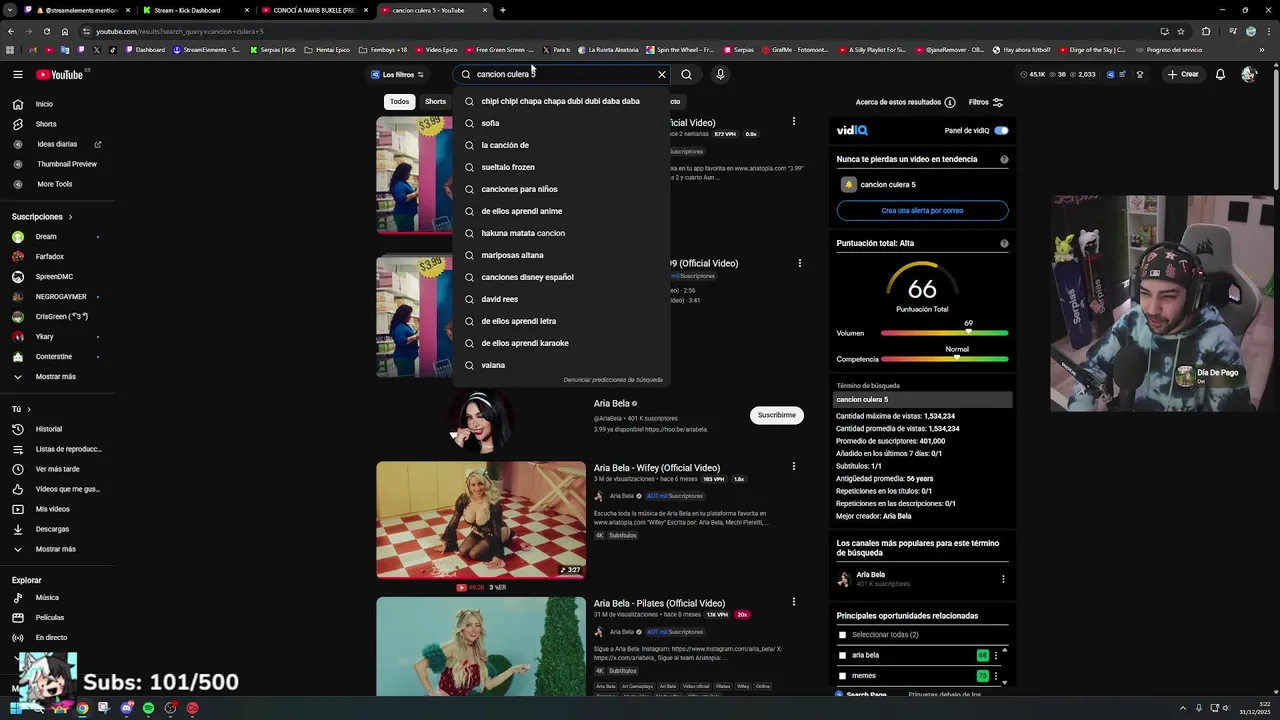Open the NEGROGAYMER channel subscription
This screenshot has height=720, width=1280.
click(x=56, y=297)
